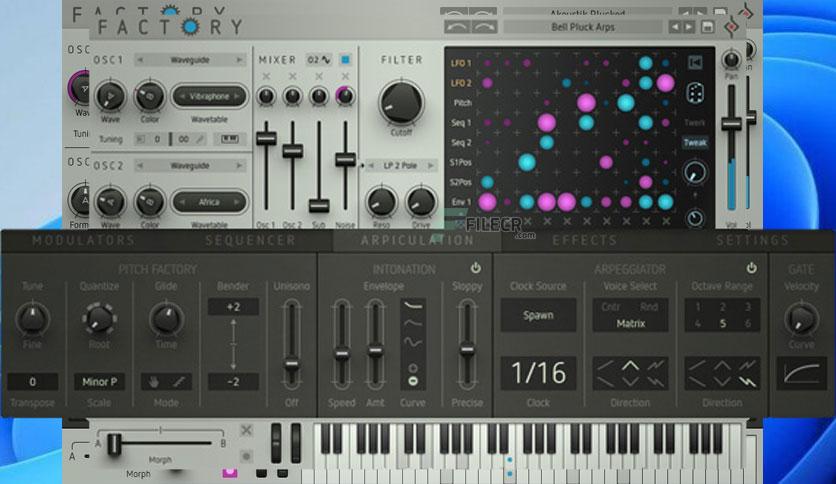Go to the next preset with right arrow
The image size is (836, 484).
[x=689, y=27]
